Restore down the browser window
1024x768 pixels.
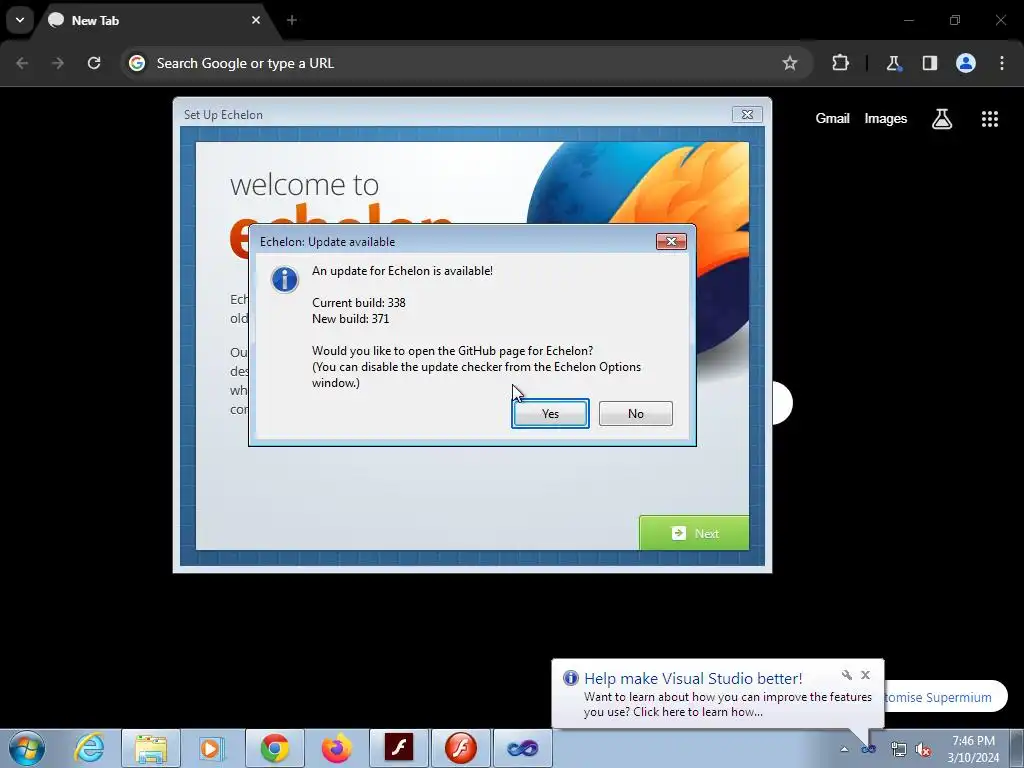pos(955,20)
